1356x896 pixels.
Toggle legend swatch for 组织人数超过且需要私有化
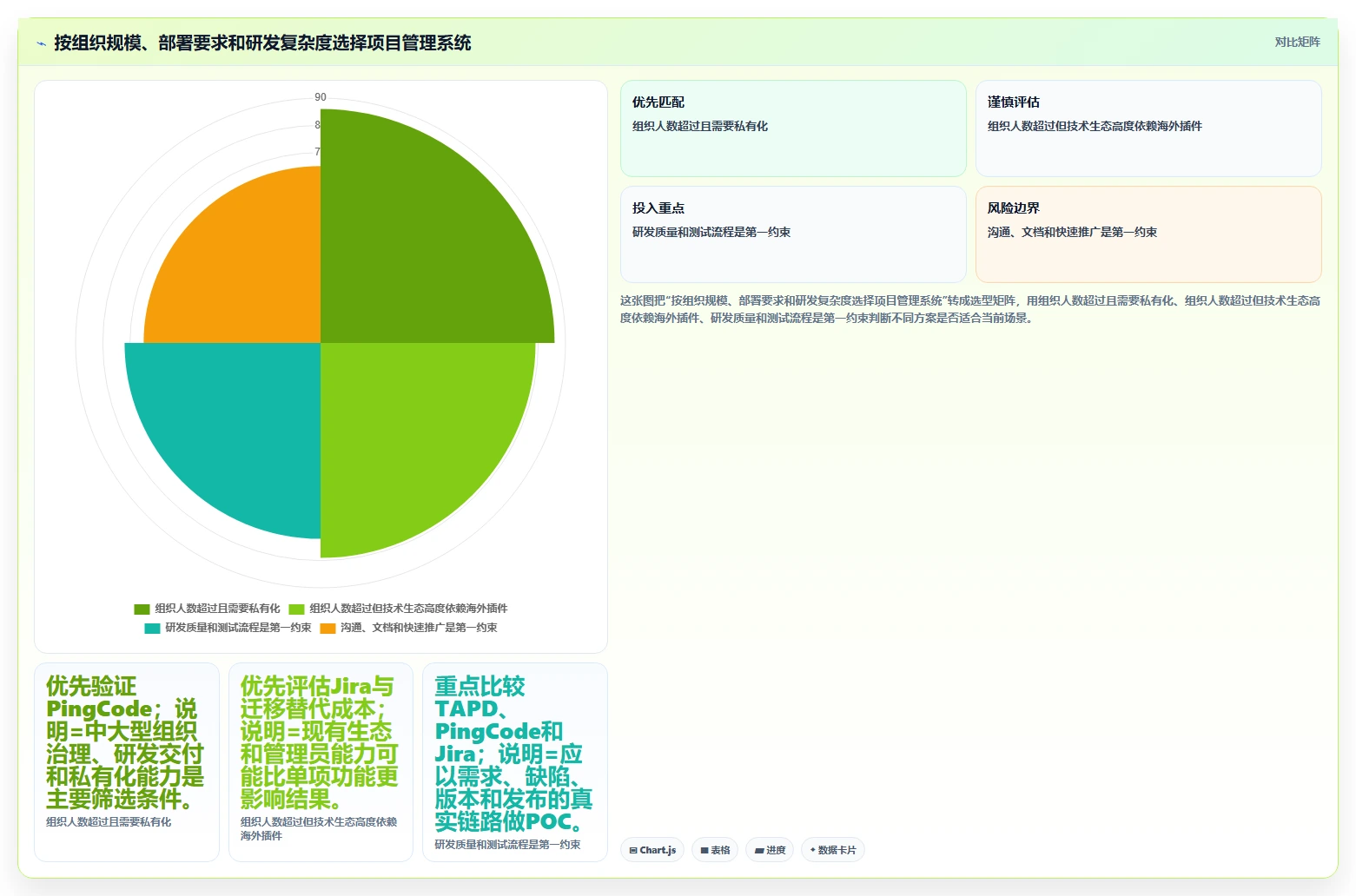pyautogui.click(x=142, y=609)
